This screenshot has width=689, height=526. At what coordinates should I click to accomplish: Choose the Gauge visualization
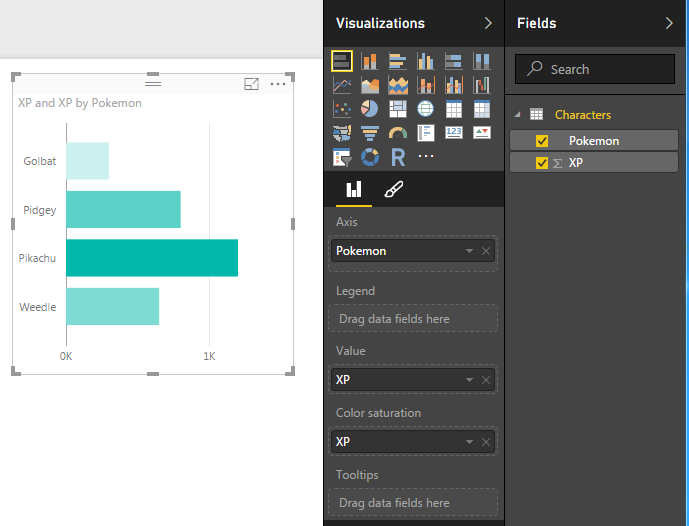point(398,133)
